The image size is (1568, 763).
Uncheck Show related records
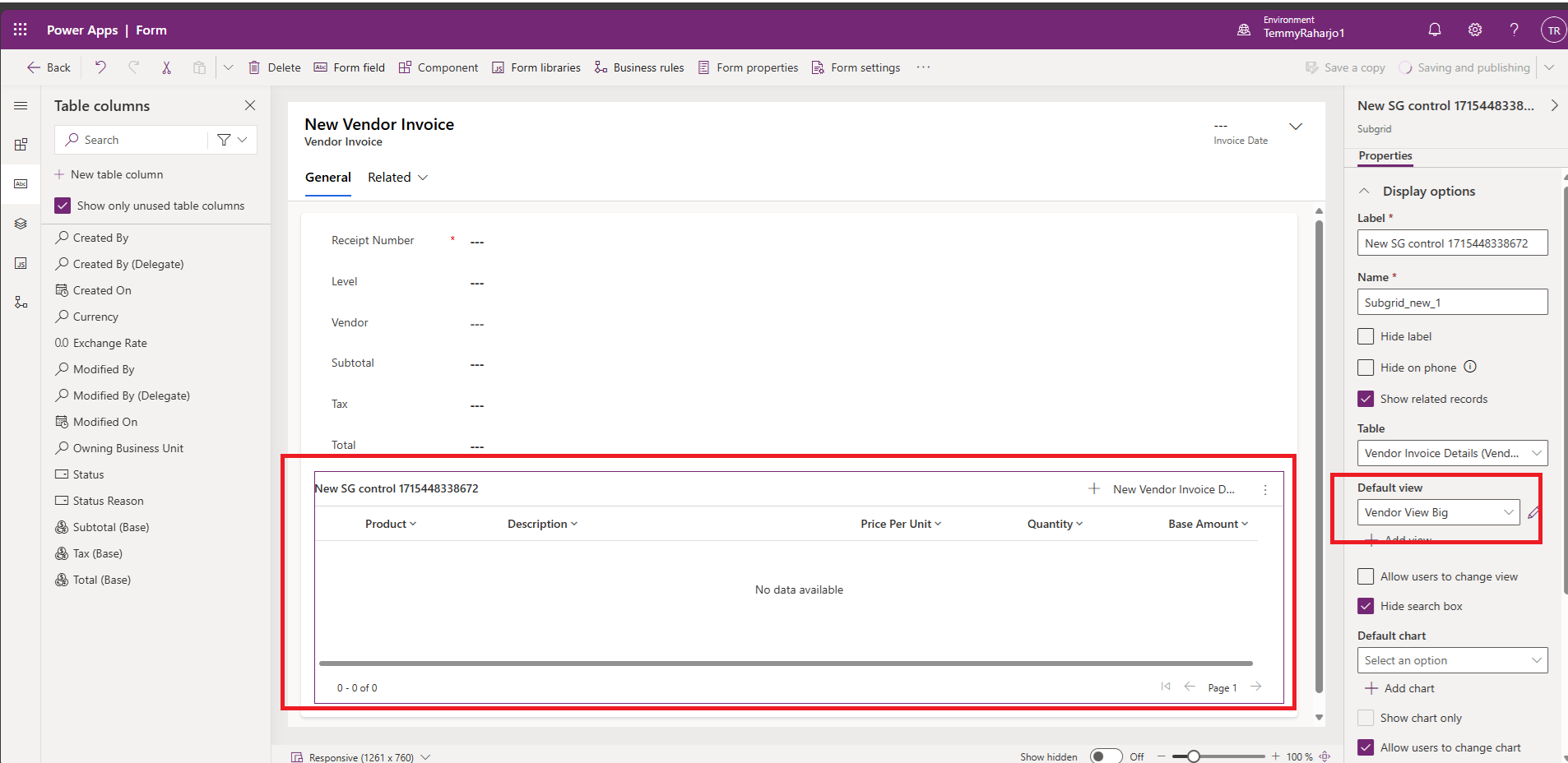pos(1366,399)
